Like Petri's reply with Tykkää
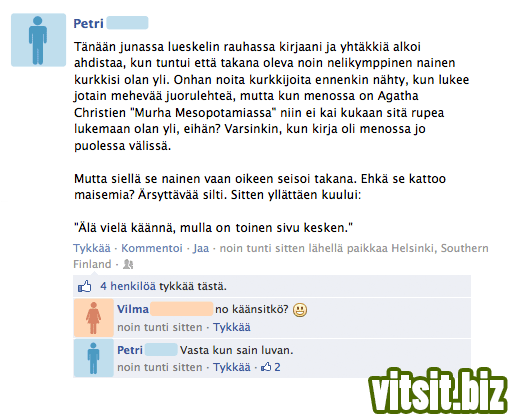 [232, 367]
